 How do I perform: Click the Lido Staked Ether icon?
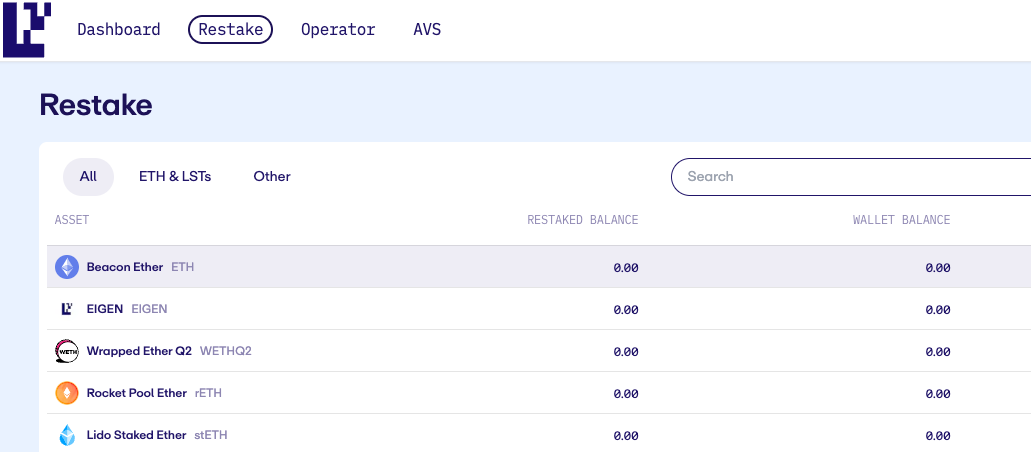tap(67, 435)
